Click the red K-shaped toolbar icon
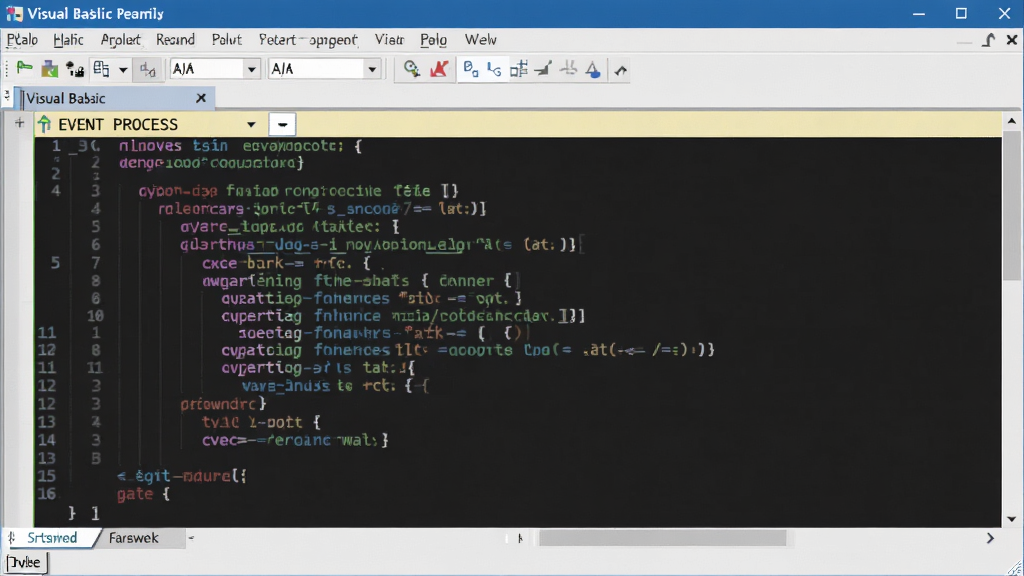 [439, 69]
